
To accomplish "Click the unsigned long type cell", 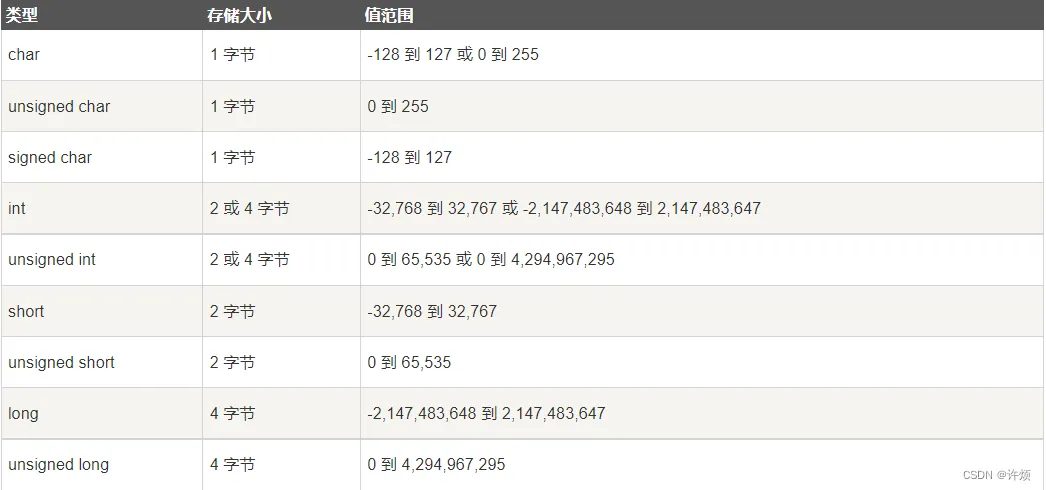I will point(58,464).
